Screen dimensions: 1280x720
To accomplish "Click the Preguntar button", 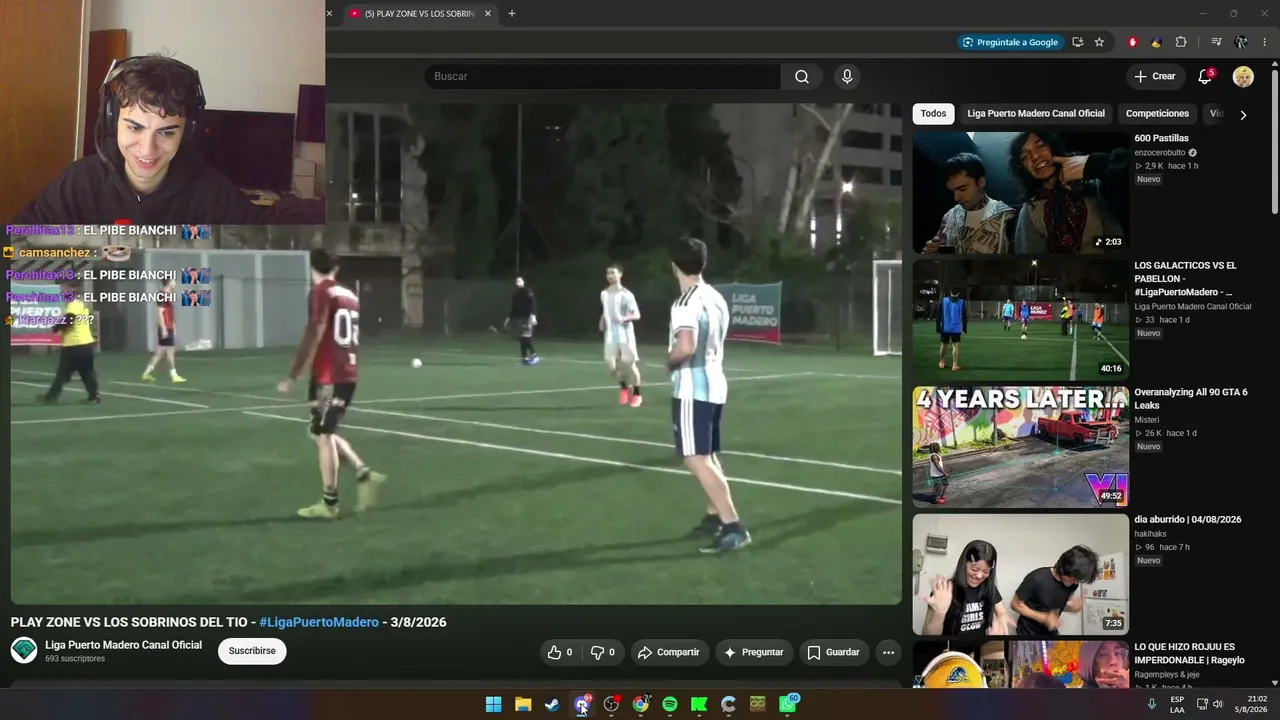I will 754,652.
